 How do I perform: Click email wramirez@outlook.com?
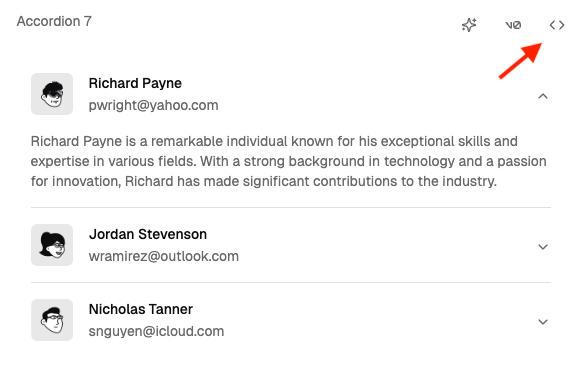pos(164,256)
